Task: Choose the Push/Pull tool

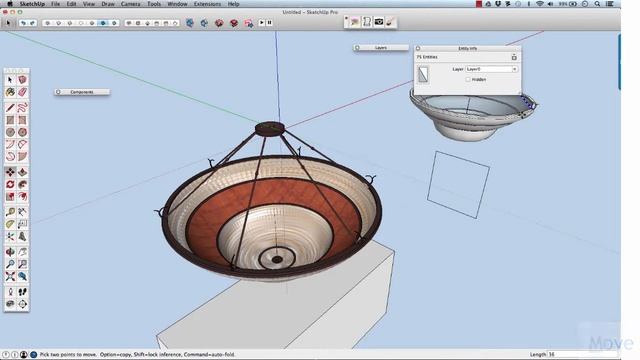Action: (22, 172)
